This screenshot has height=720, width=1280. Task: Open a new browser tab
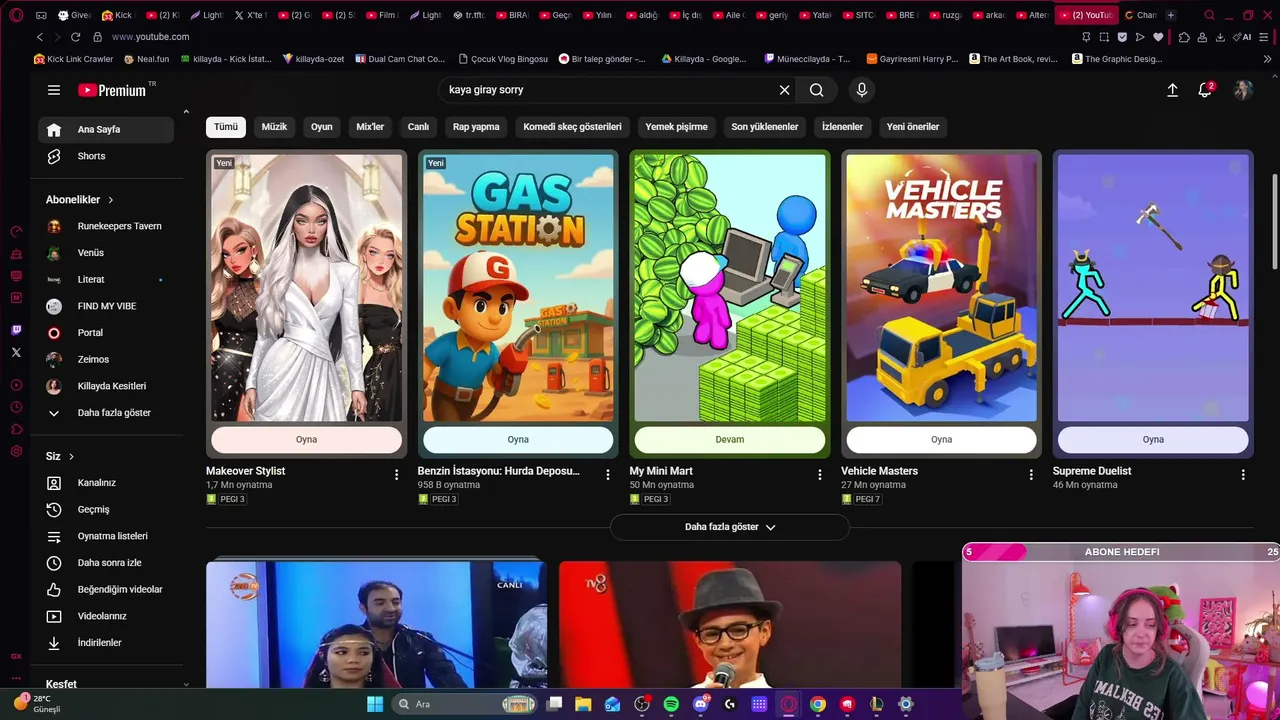pos(1171,15)
